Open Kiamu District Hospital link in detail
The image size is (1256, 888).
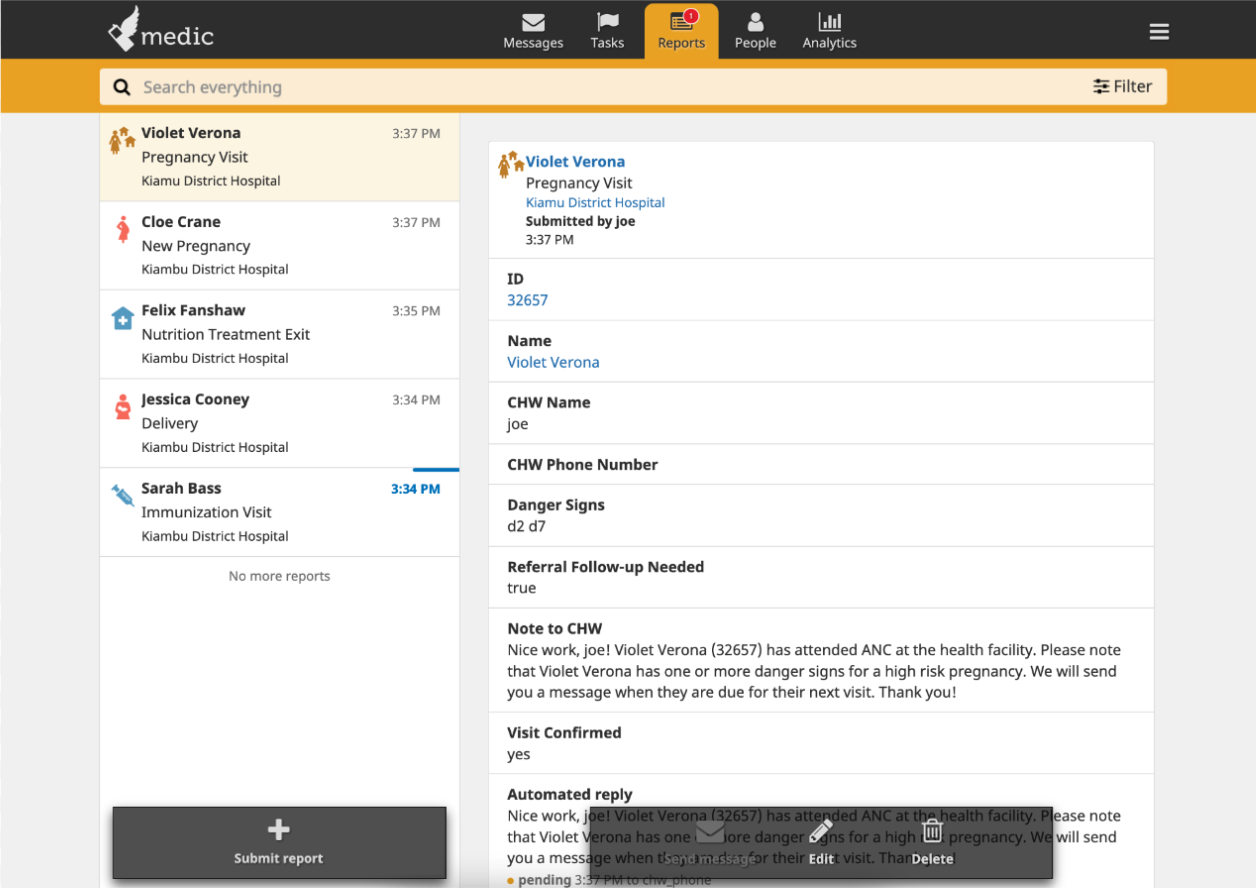pyautogui.click(x=595, y=203)
